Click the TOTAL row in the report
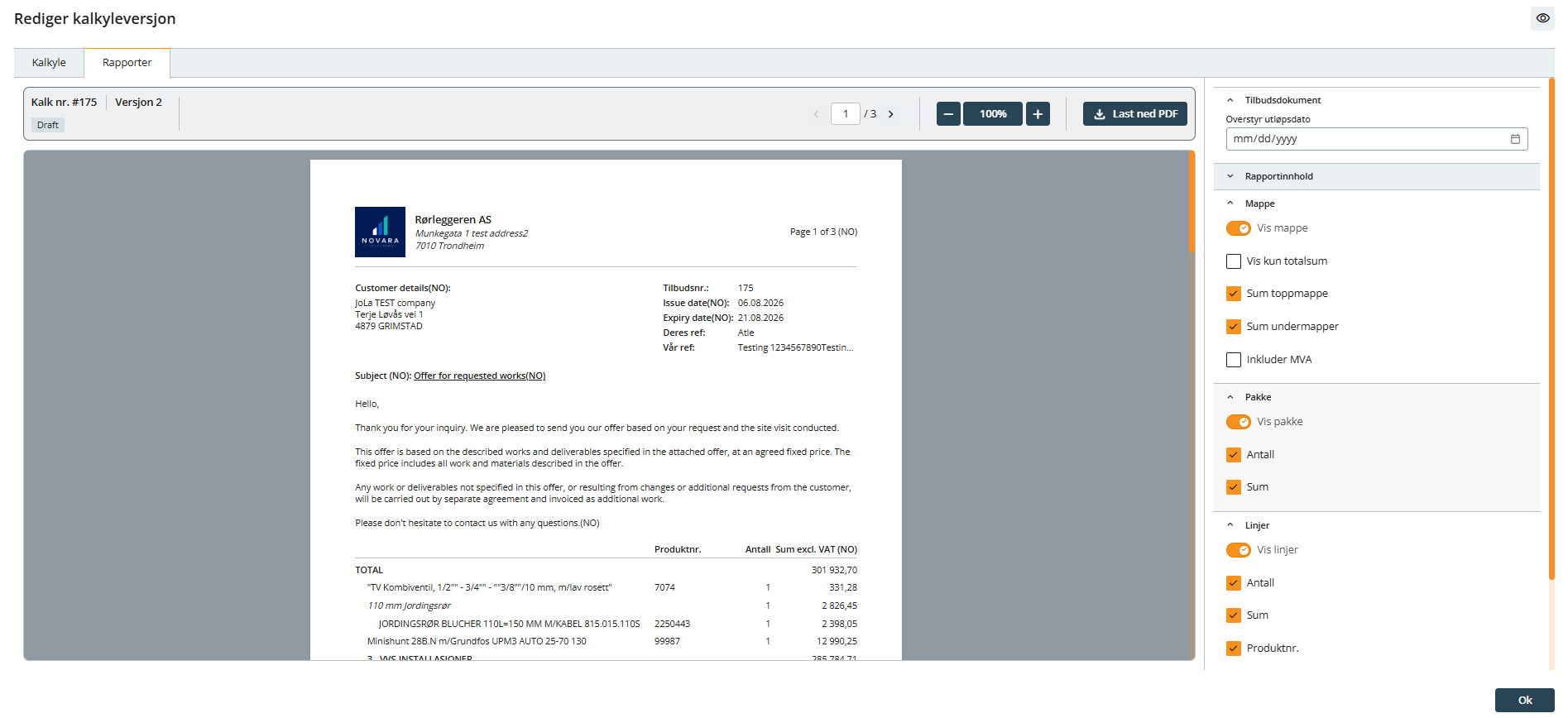 606,571
